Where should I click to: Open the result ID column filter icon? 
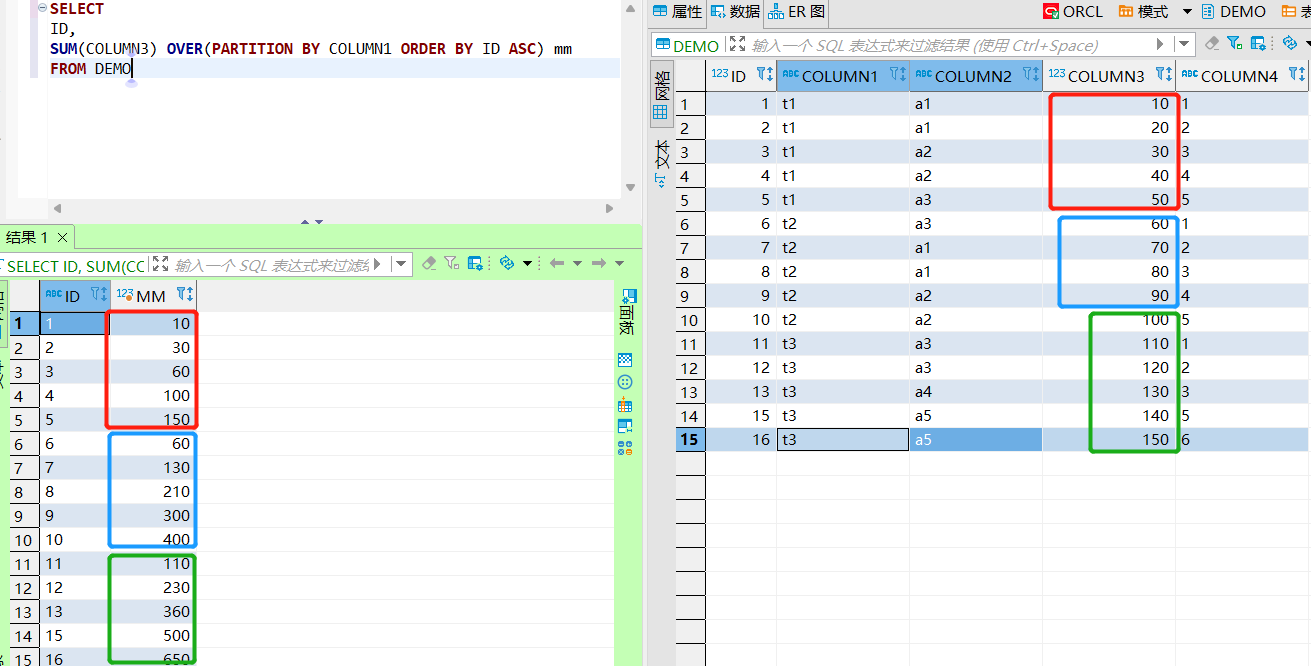pos(98,294)
